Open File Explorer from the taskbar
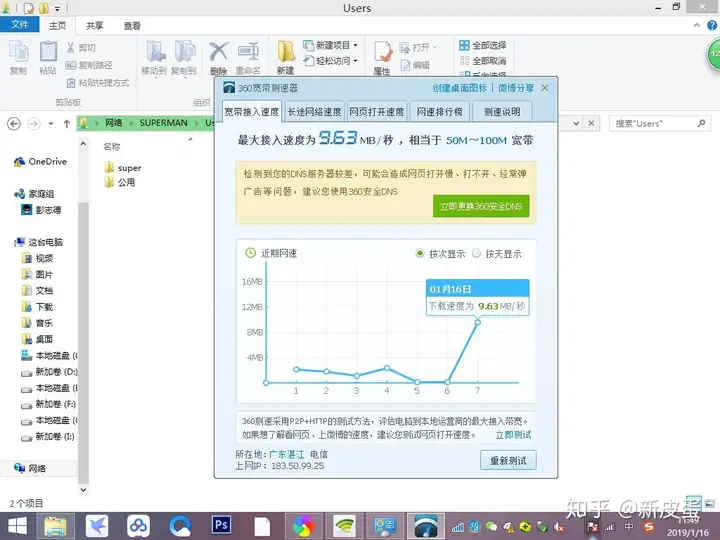The width and height of the screenshot is (720, 540). click(x=55, y=526)
